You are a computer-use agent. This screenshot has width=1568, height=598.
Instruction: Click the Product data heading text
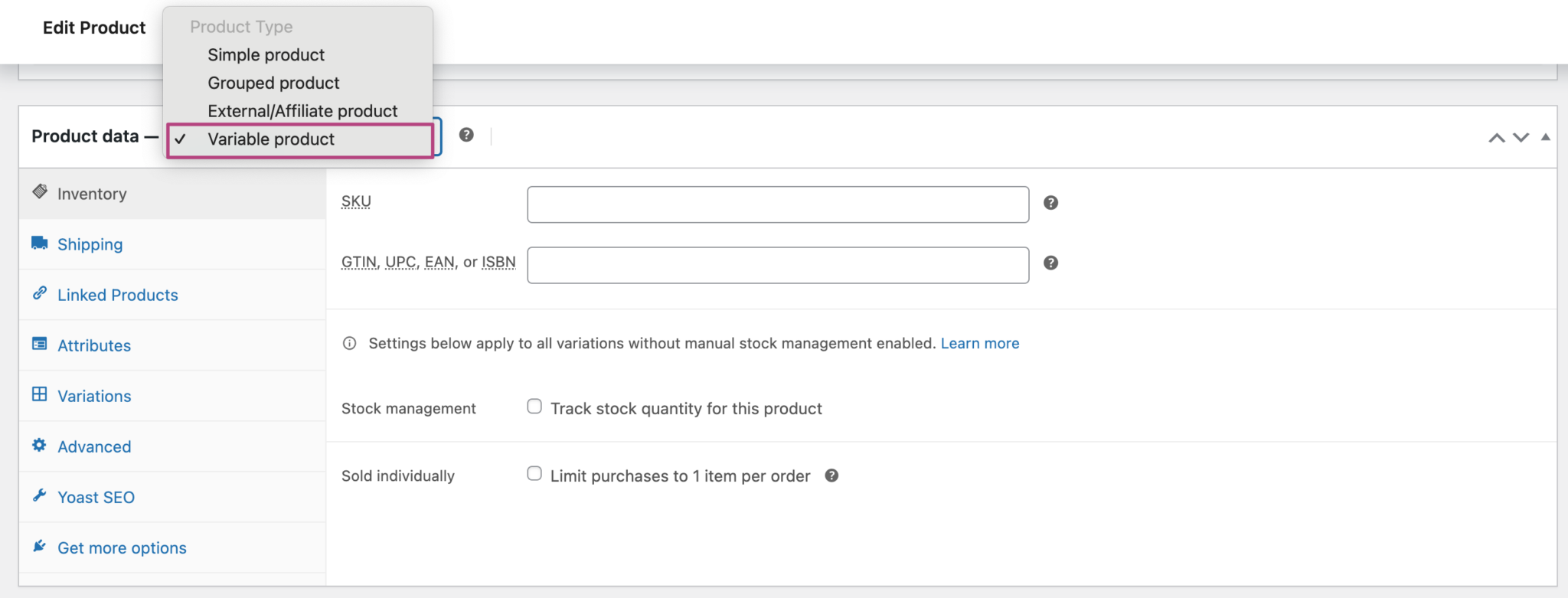[85, 136]
